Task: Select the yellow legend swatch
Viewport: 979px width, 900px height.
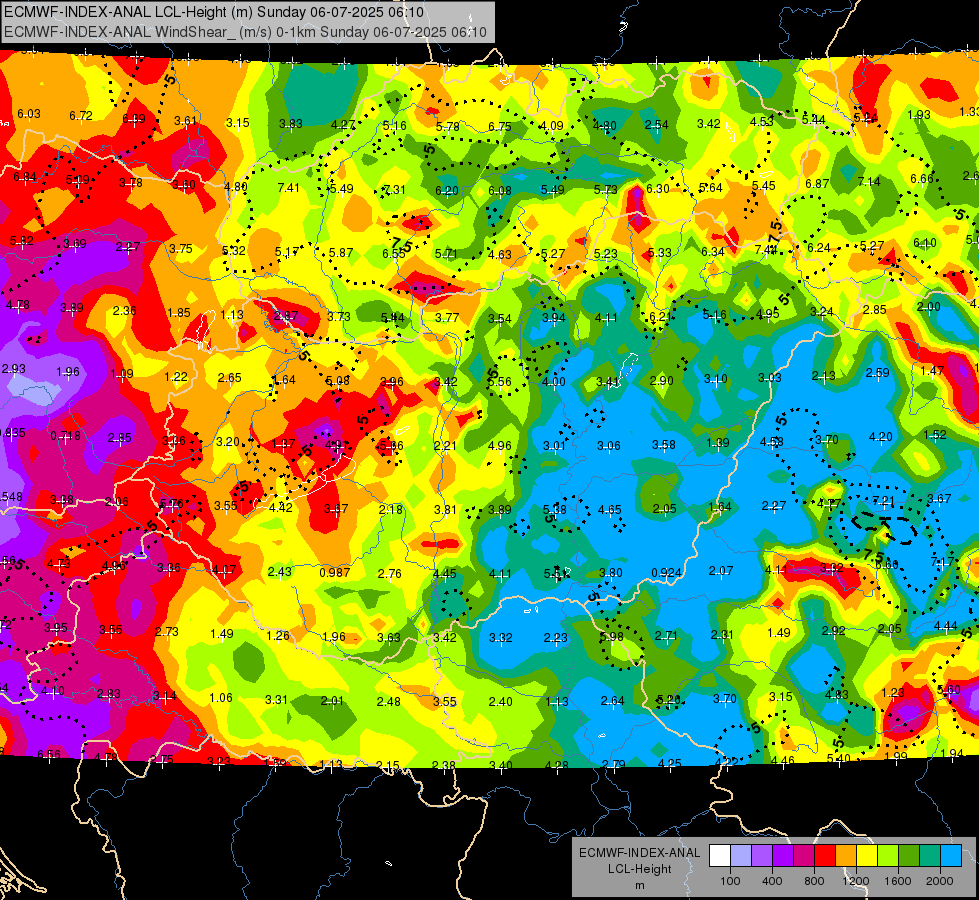Action: [867, 855]
